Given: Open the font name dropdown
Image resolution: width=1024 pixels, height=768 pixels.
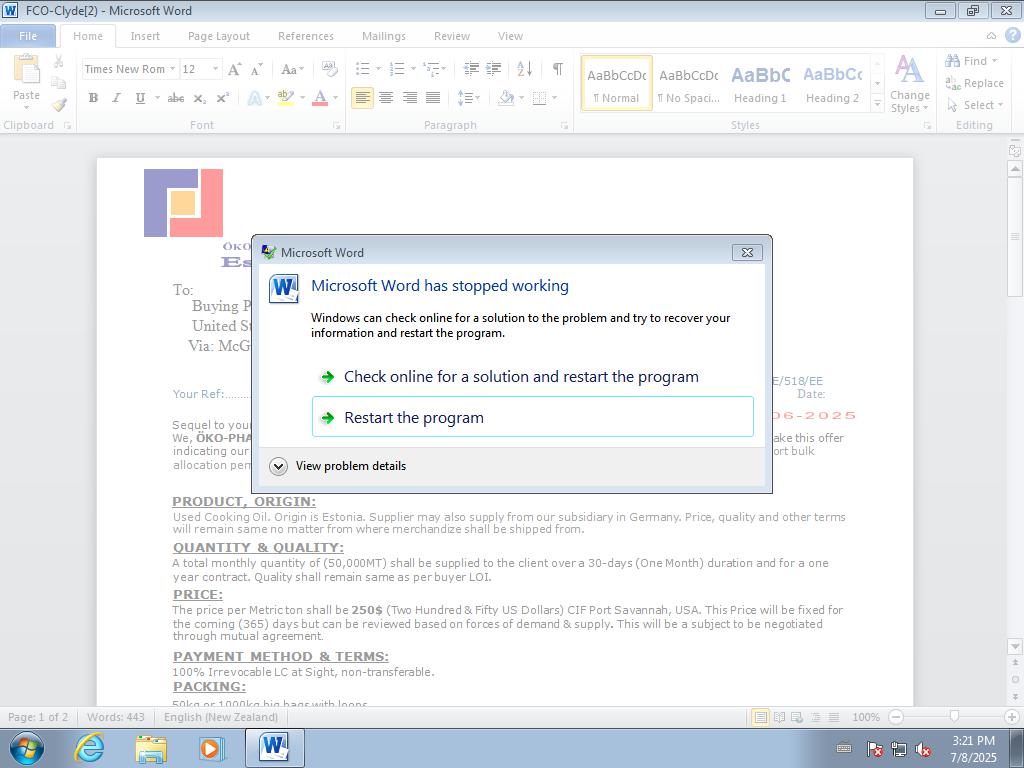Looking at the screenshot, I should [172, 69].
